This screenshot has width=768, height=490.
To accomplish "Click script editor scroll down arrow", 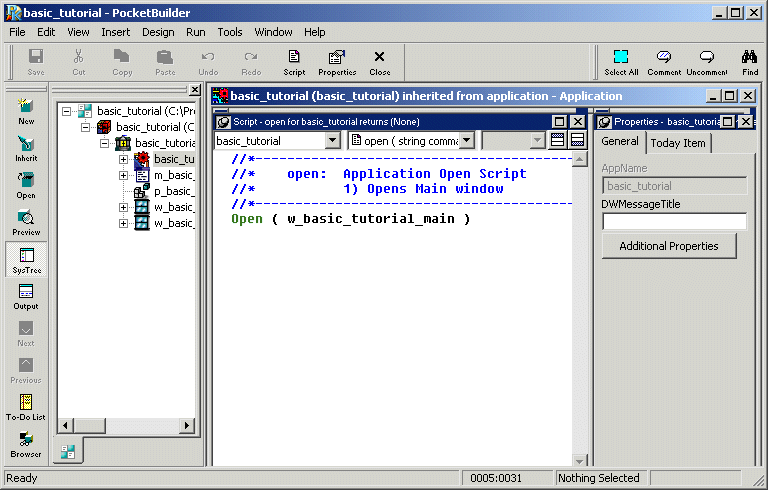I will tap(579, 461).
